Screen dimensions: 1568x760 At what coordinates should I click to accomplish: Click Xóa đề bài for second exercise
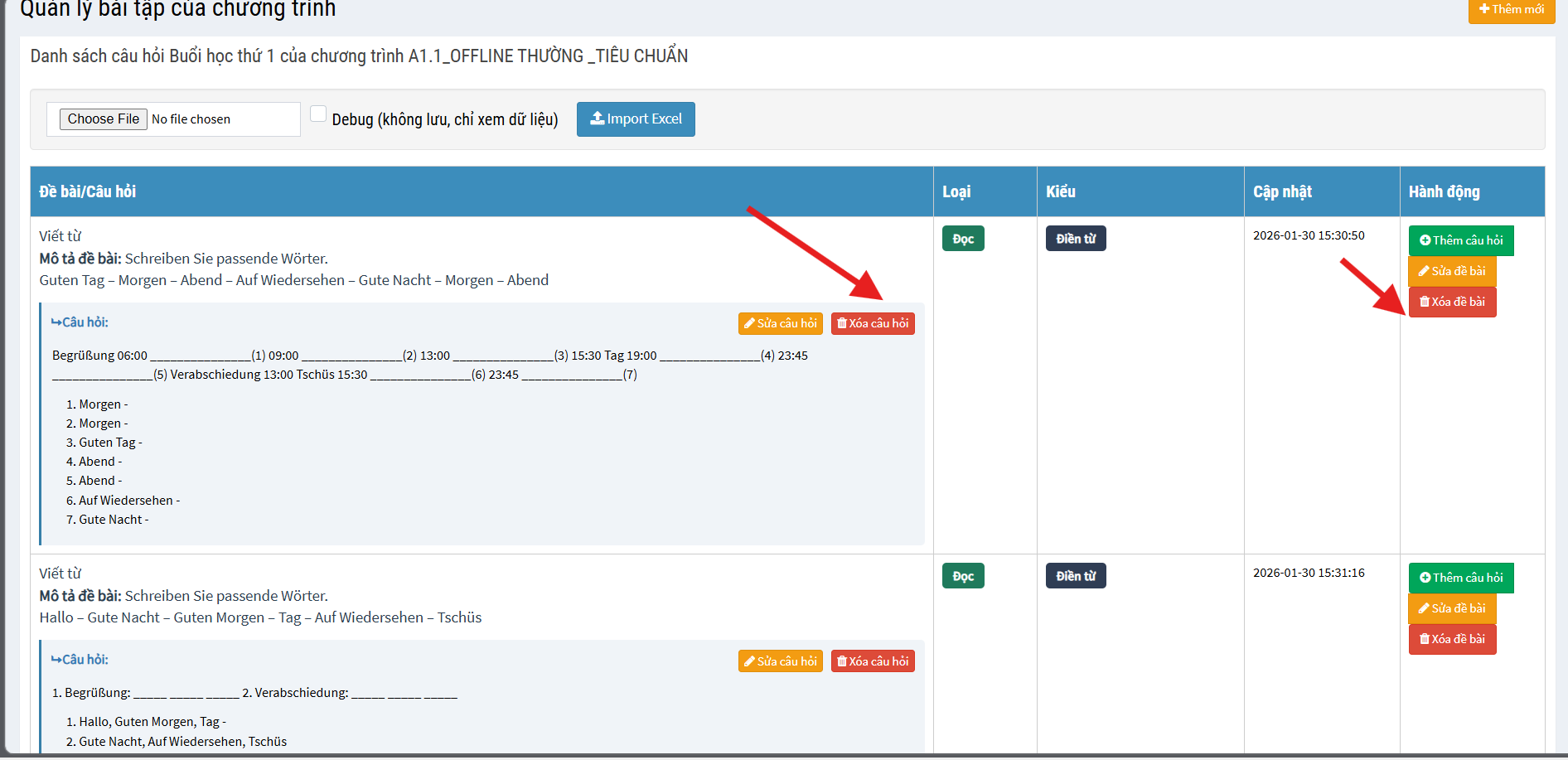1452,639
